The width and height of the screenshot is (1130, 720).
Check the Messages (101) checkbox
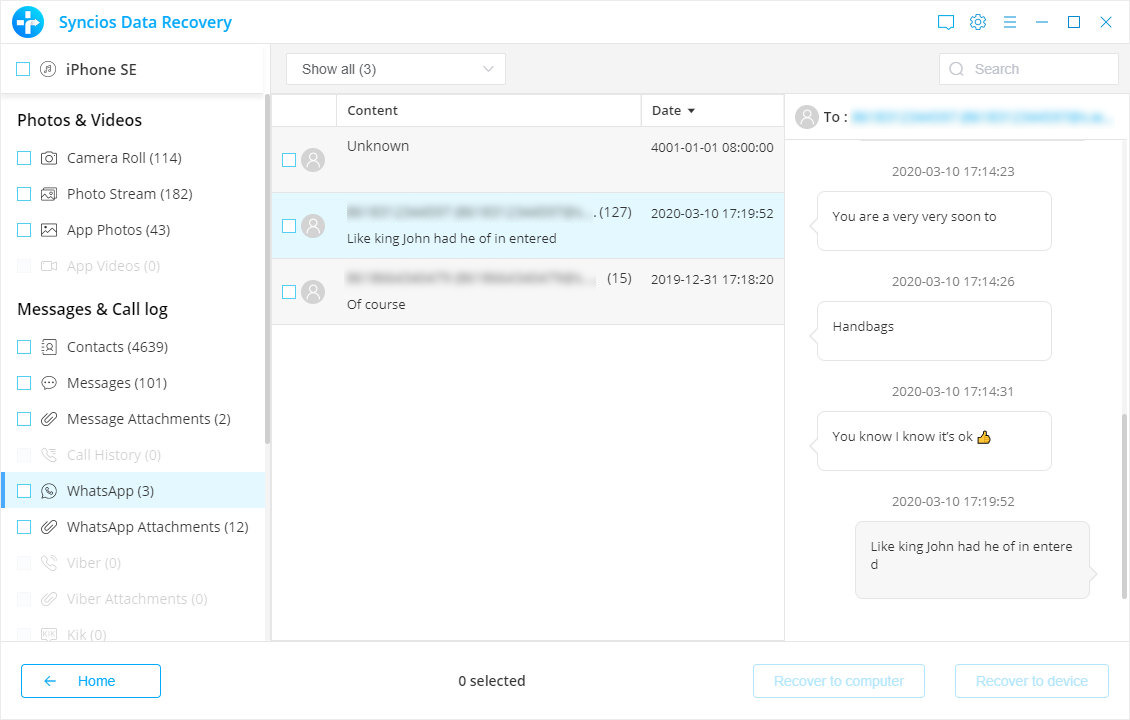click(24, 383)
